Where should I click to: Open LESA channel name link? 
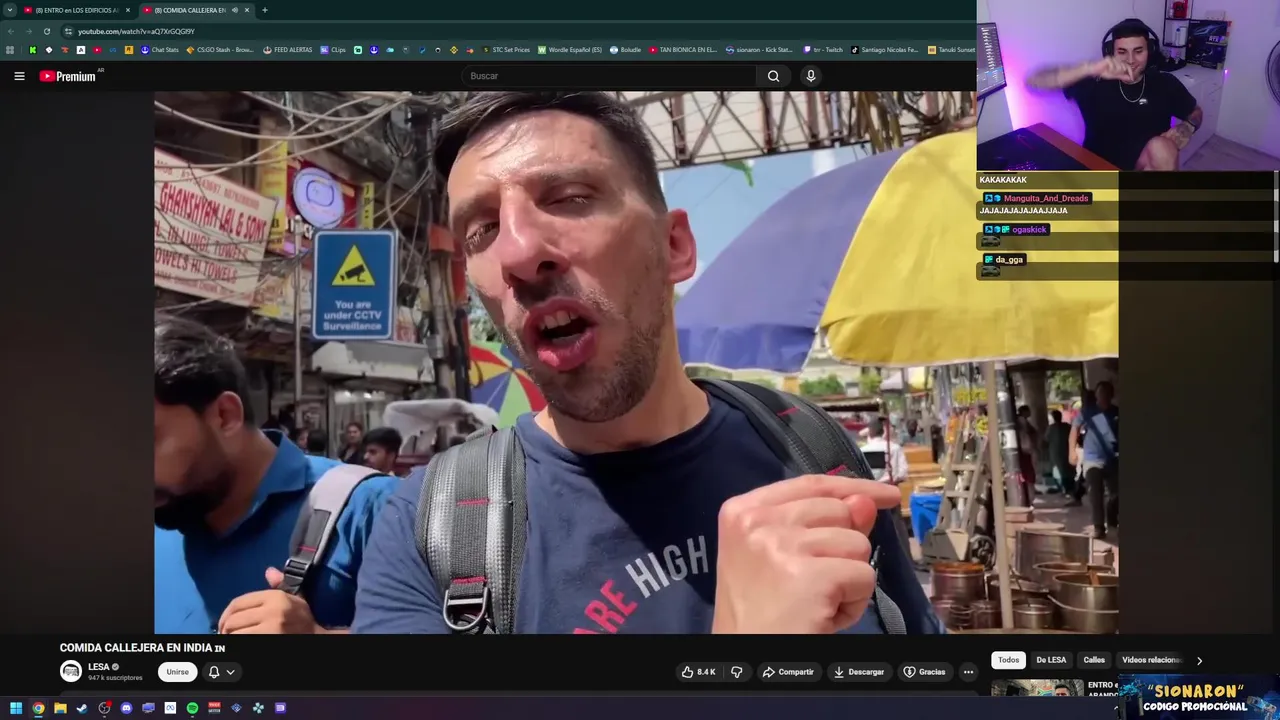pyautogui.click(x=98, y=667)
